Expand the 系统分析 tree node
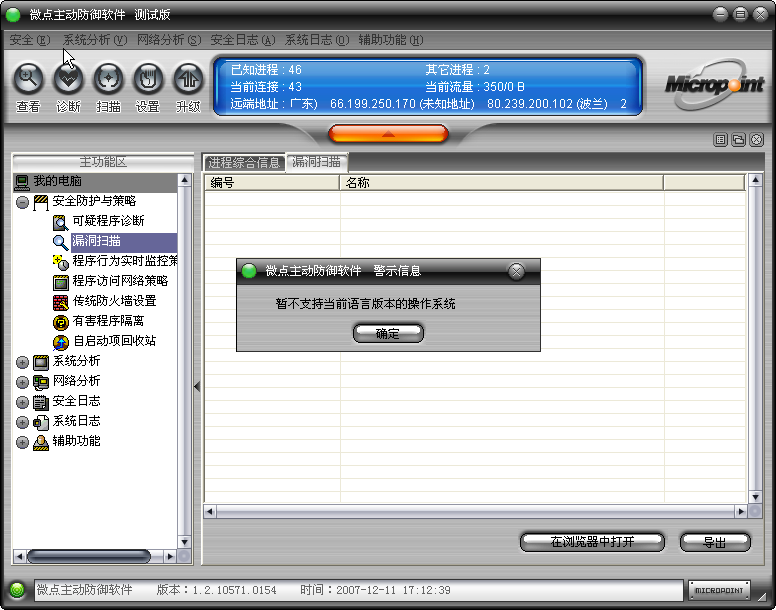The image size is (776, 610). click(x=22, y=362)
